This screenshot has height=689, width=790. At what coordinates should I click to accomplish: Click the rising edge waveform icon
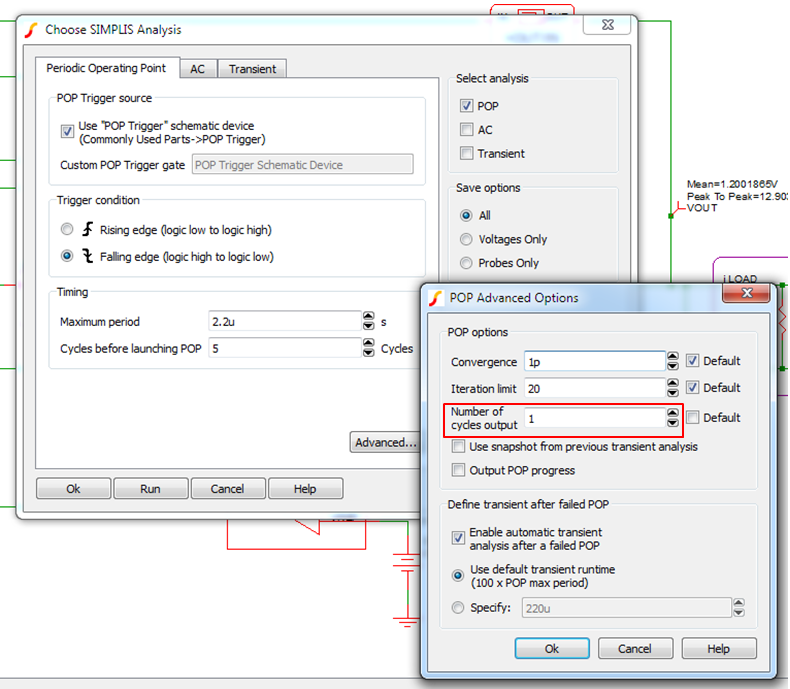click(x=88, y=229)
